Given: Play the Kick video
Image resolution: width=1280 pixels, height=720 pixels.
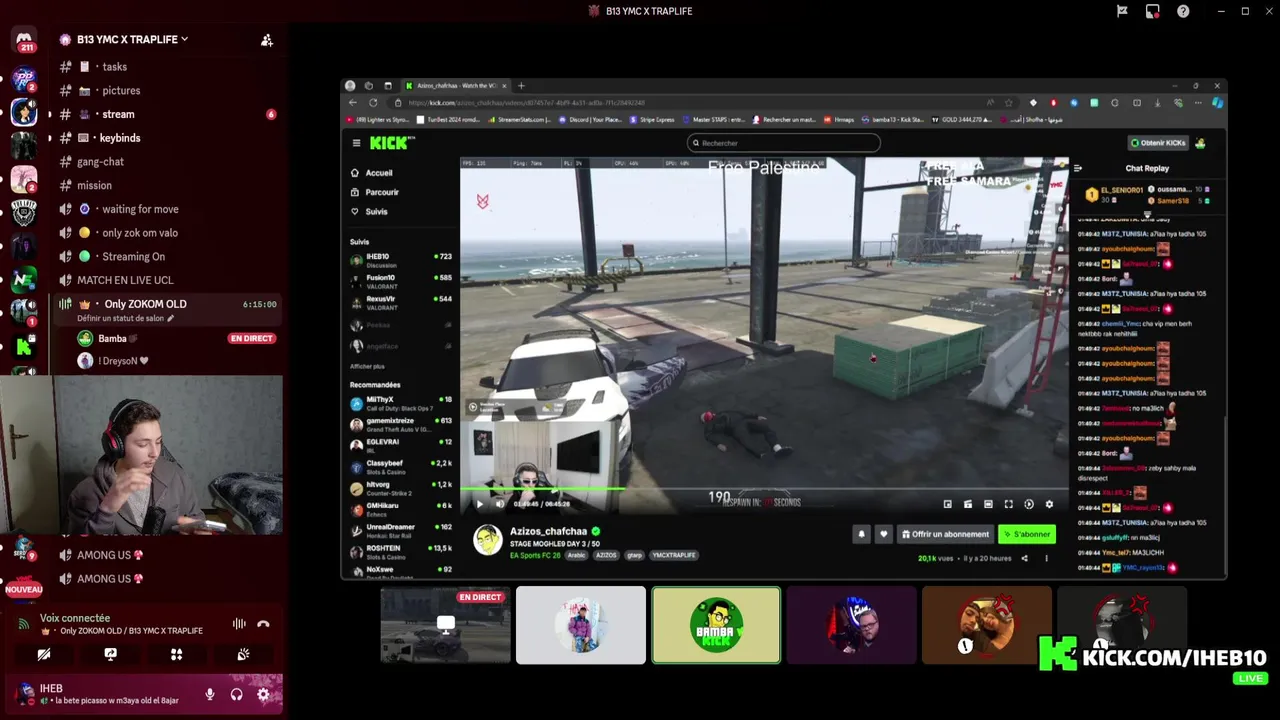Looking at the screenshot, I should click(479, 504).
